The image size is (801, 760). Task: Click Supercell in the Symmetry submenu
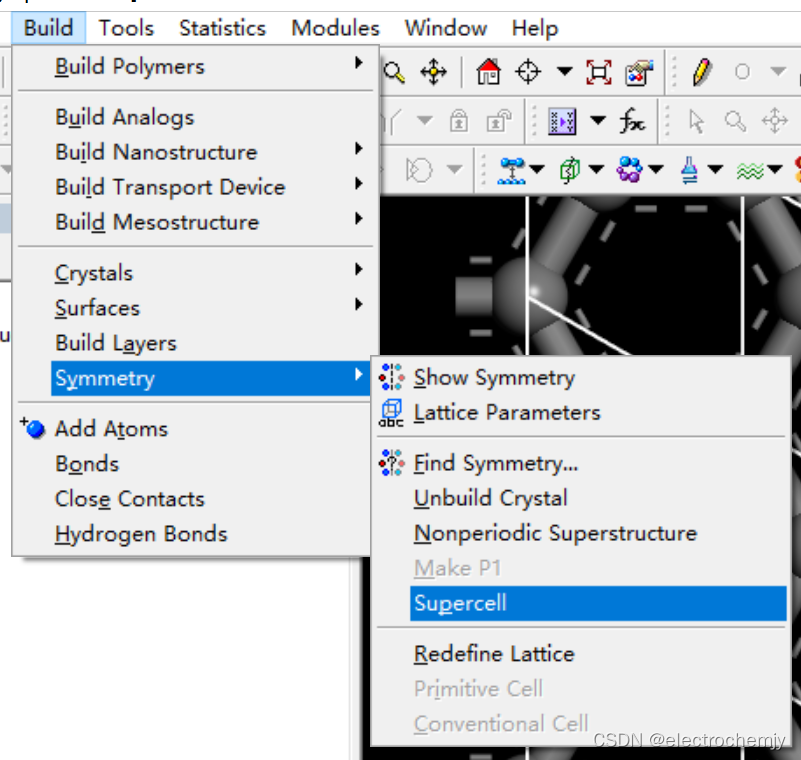click(x=598, y=604)
